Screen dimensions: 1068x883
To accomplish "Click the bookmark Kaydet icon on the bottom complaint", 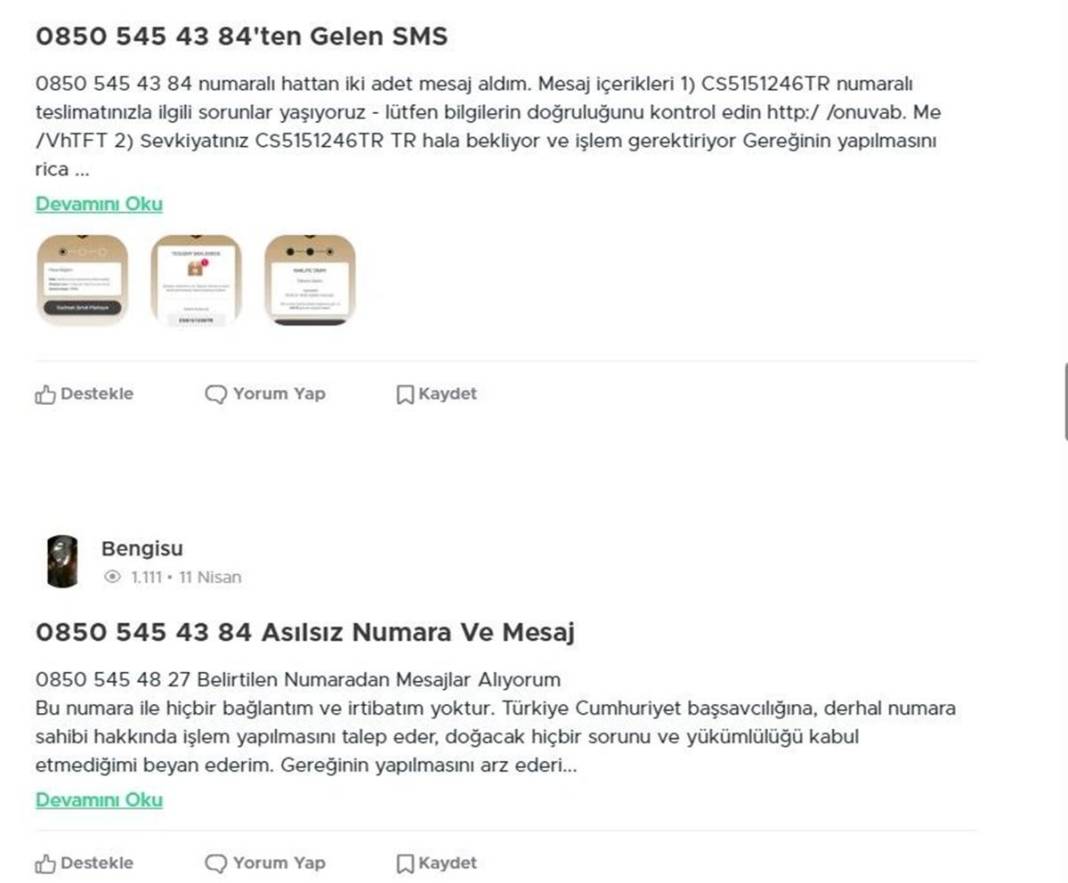I will tap(404, 862).
